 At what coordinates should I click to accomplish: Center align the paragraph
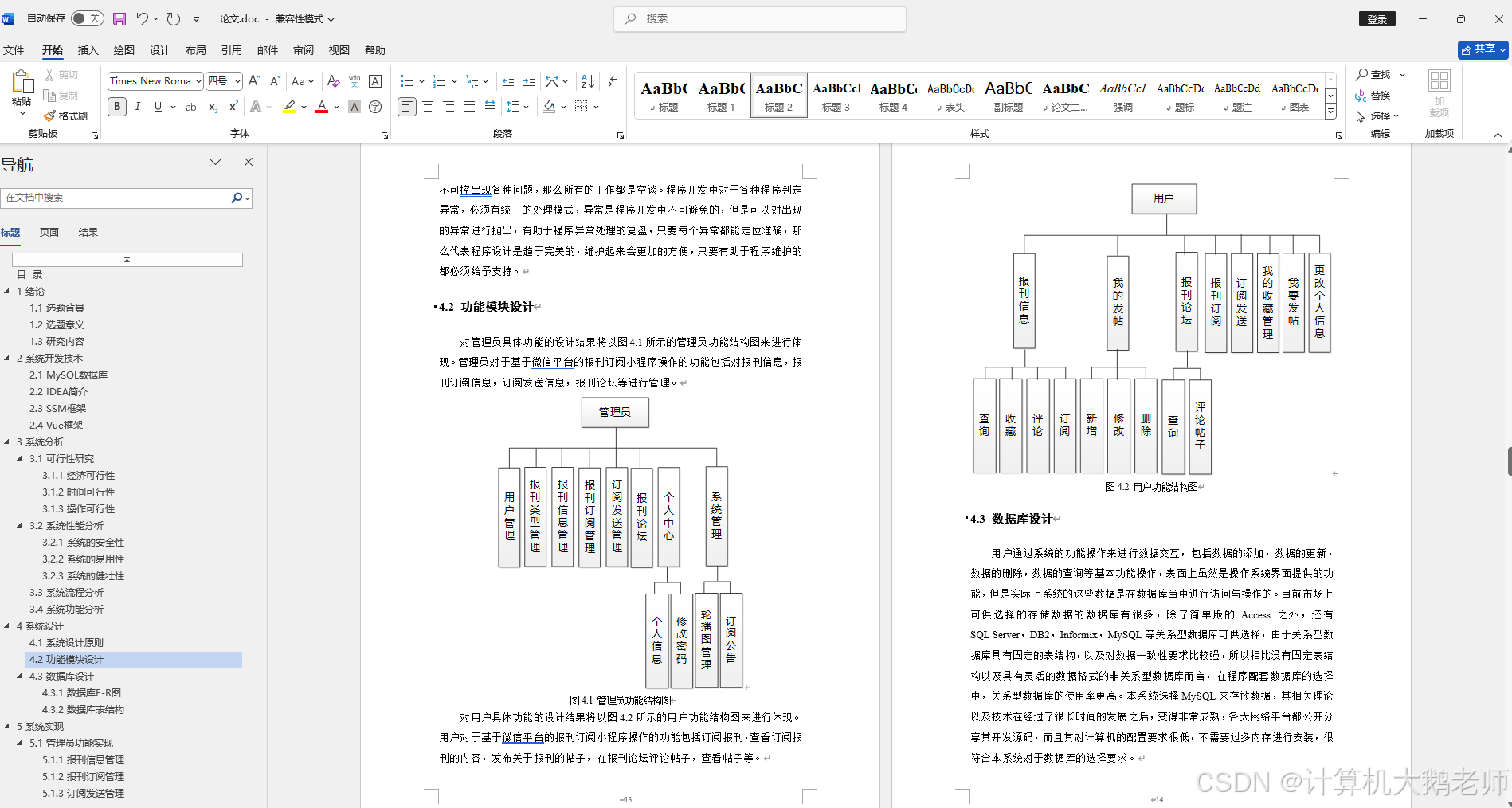tap(428, 107)
